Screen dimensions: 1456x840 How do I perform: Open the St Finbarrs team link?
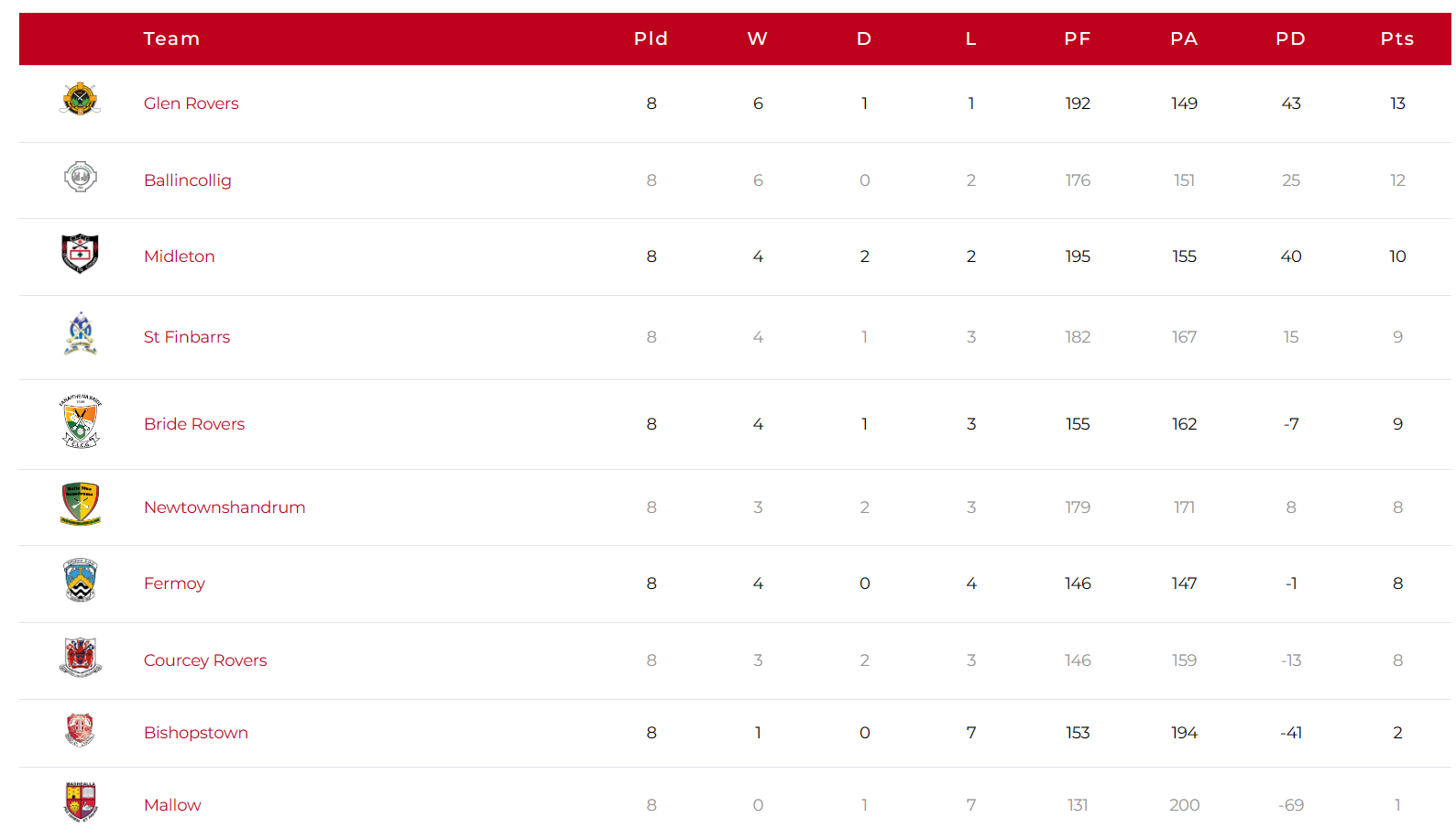(x=187, y=337)
